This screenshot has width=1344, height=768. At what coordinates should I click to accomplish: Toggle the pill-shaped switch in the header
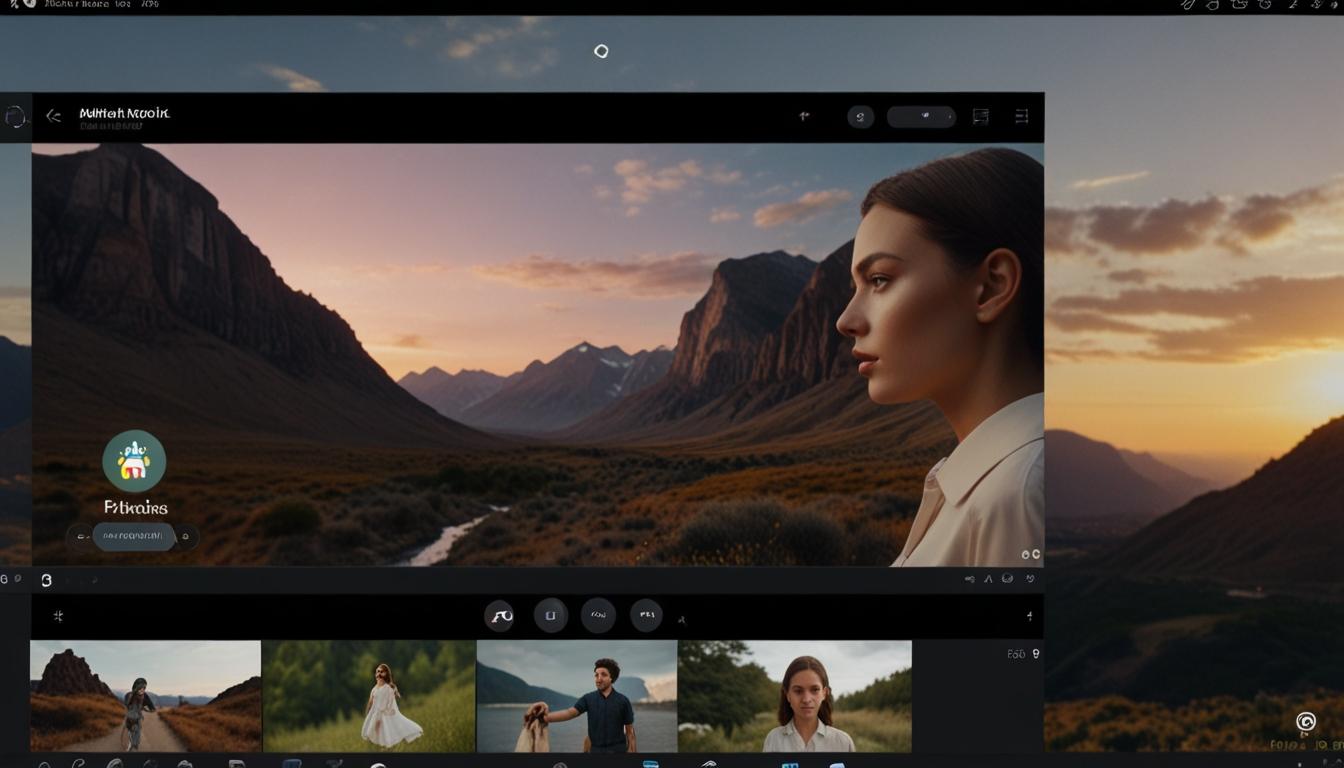point(921,117)
